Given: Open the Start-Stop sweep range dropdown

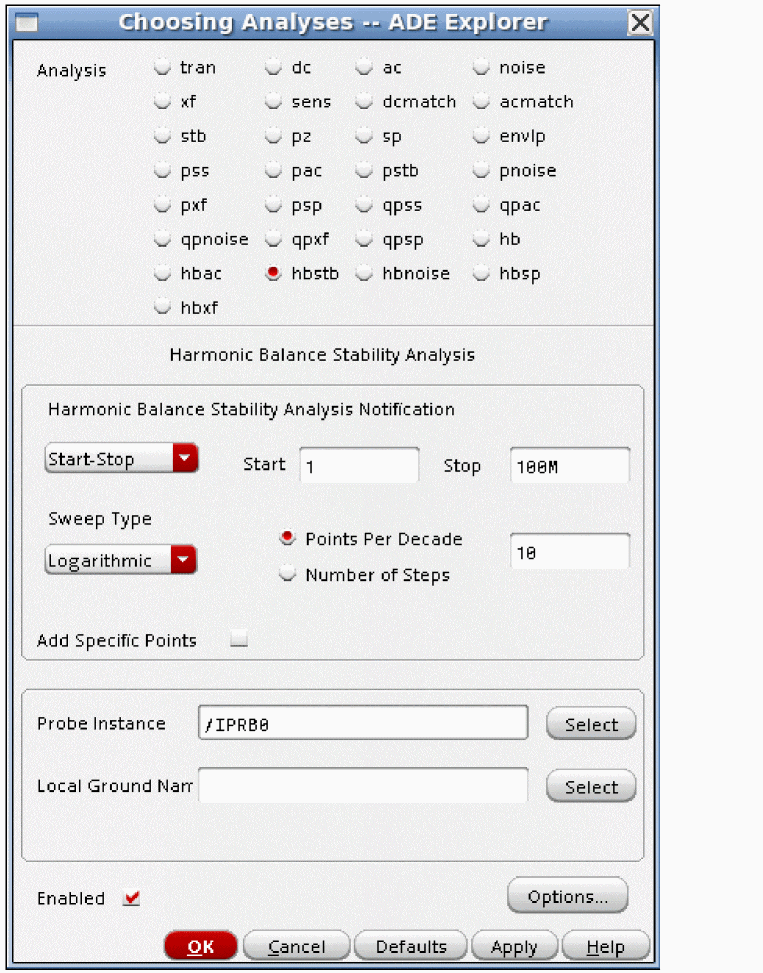Looking at the screenshot, I should pyautogui.click(x=122, y=460).
